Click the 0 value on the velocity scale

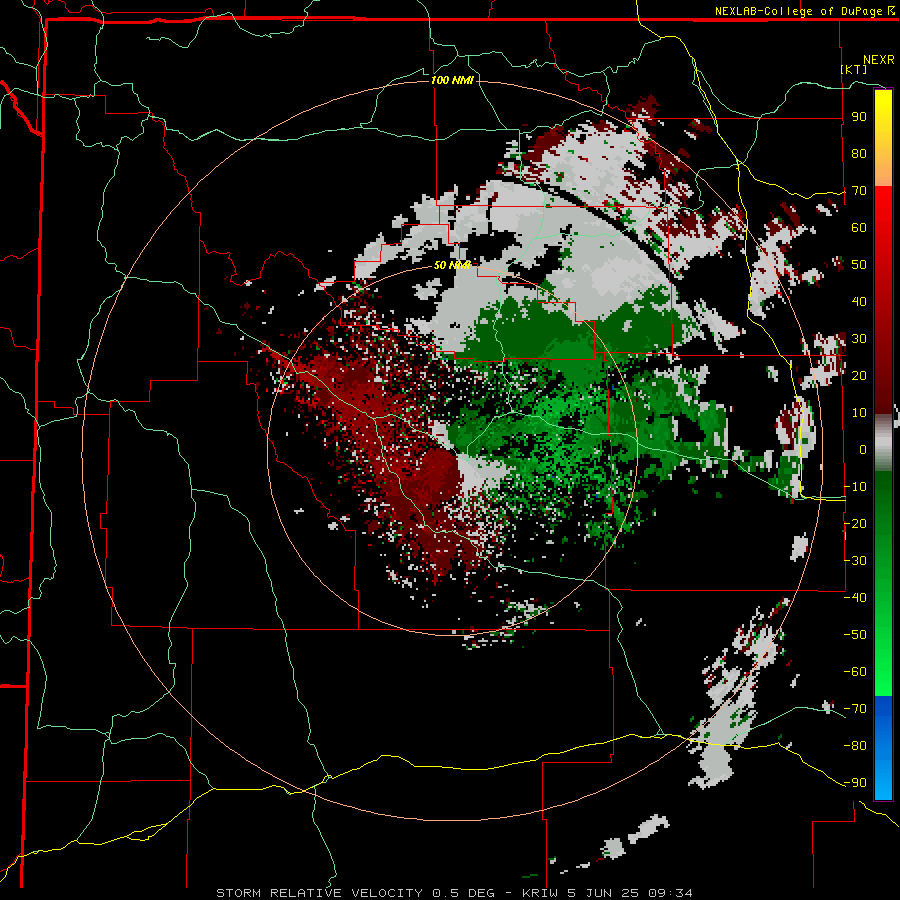pyautogui.click(x=863, y=449)
